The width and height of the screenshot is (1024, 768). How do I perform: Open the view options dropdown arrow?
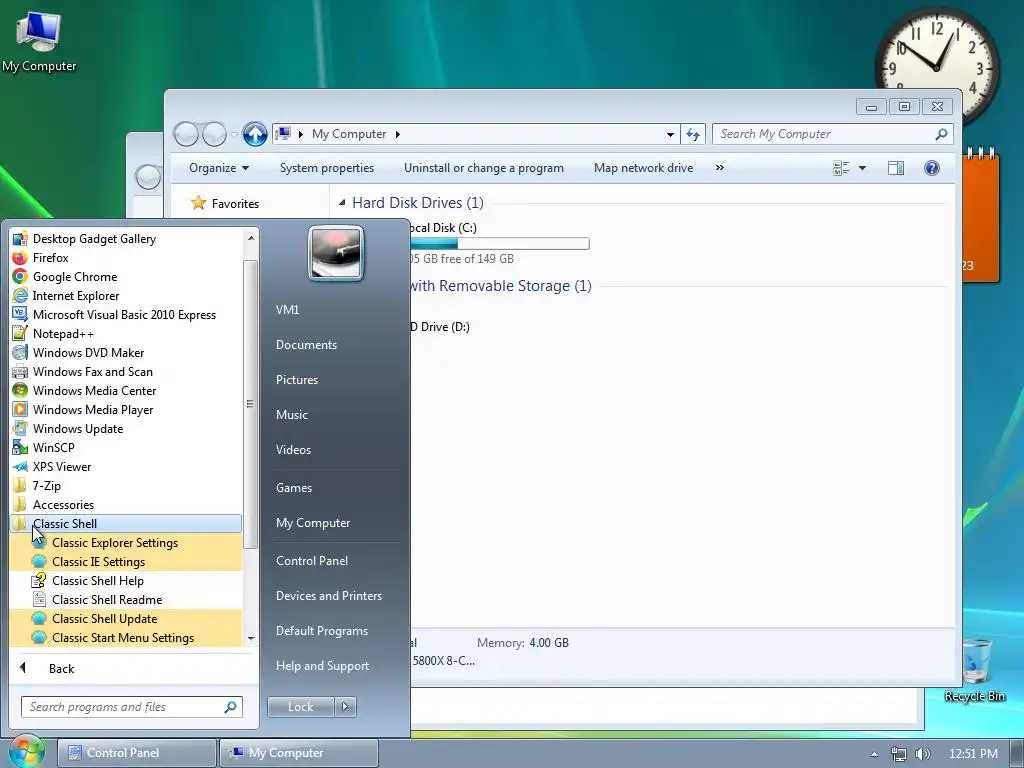coord(862,168)
